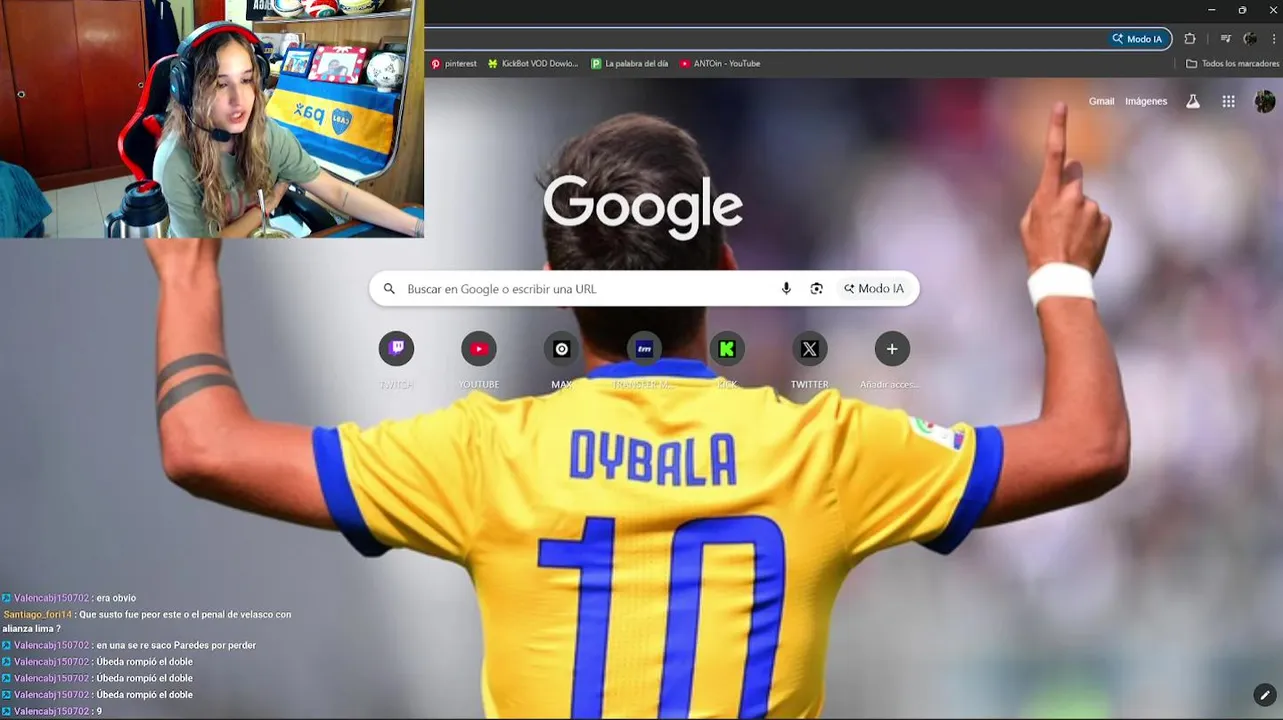1283x720 pixels.
Task: Open the Twitch shortcut tile
Action: click(x=396, y=349)
